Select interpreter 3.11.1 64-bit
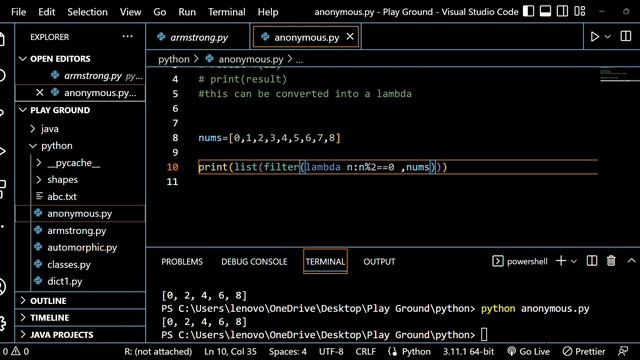 click(468, 351)
